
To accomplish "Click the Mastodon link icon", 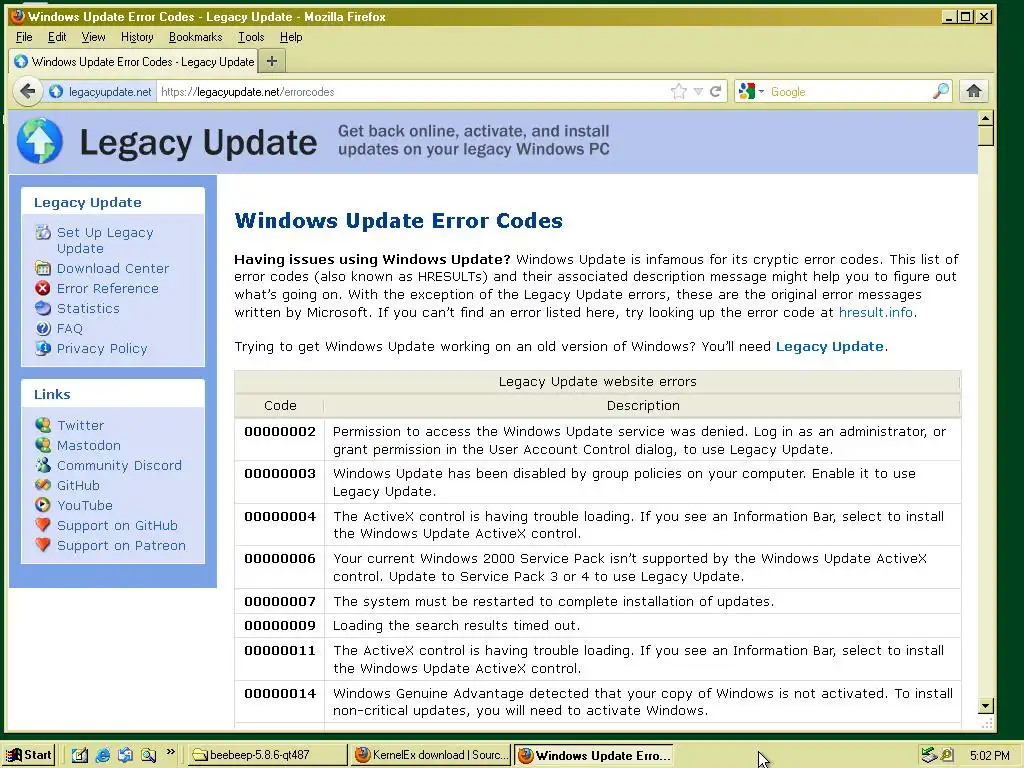I will click(x=43, y=445).
